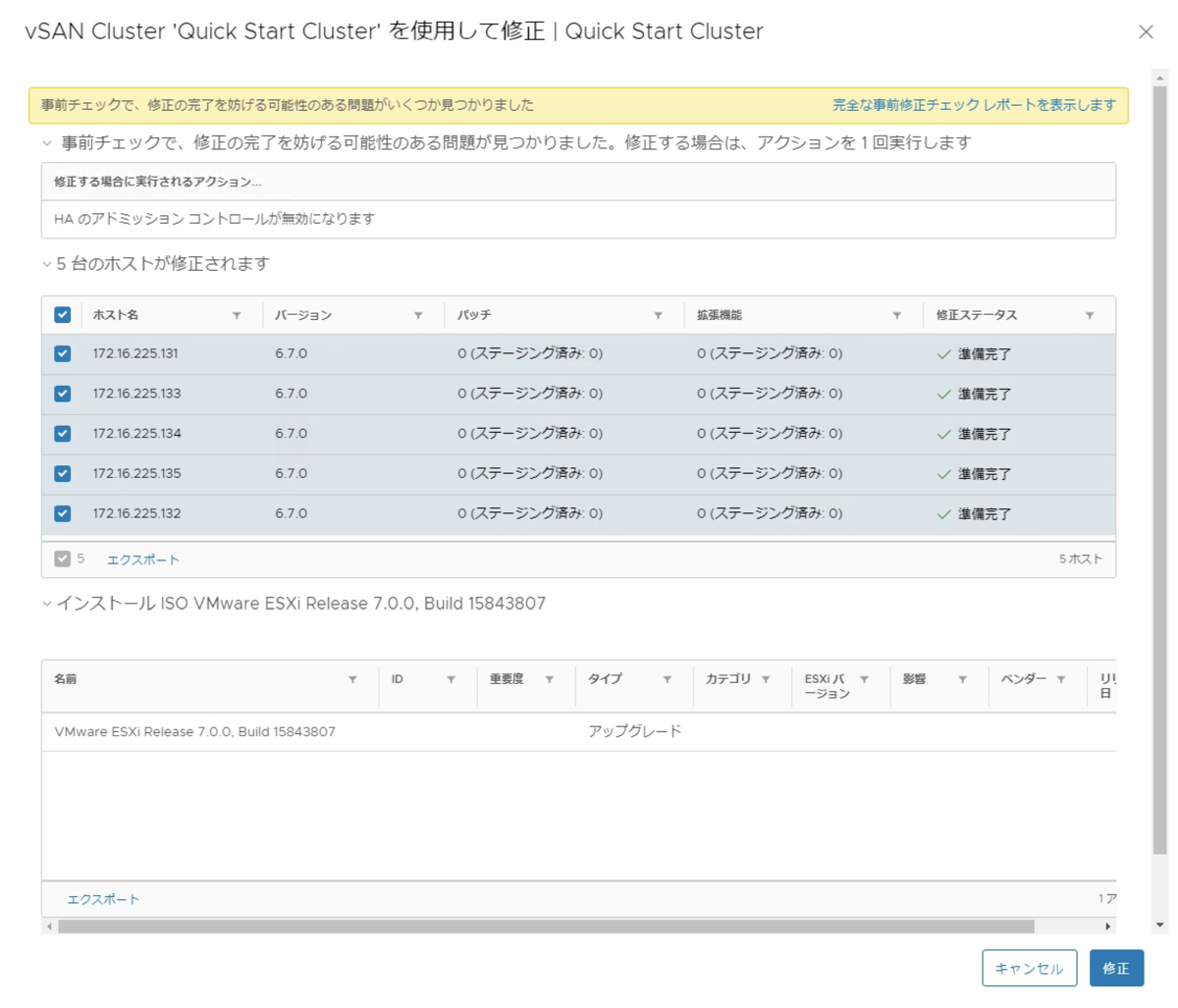Screen dimensions: 1178x1008
Task: Uncheck host 172.16.225.133
Action: point(63,394)
